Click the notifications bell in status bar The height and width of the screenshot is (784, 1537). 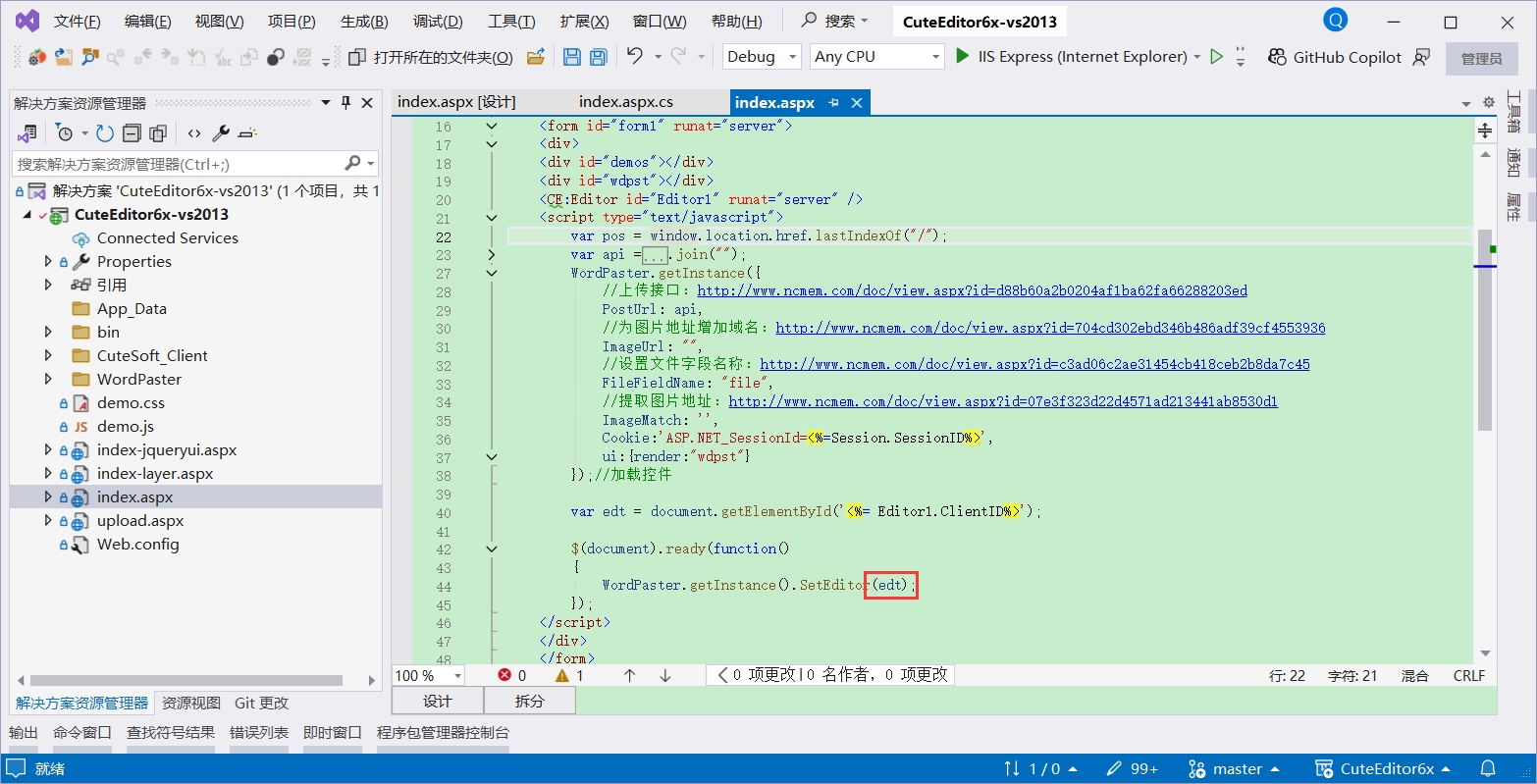1488,768
